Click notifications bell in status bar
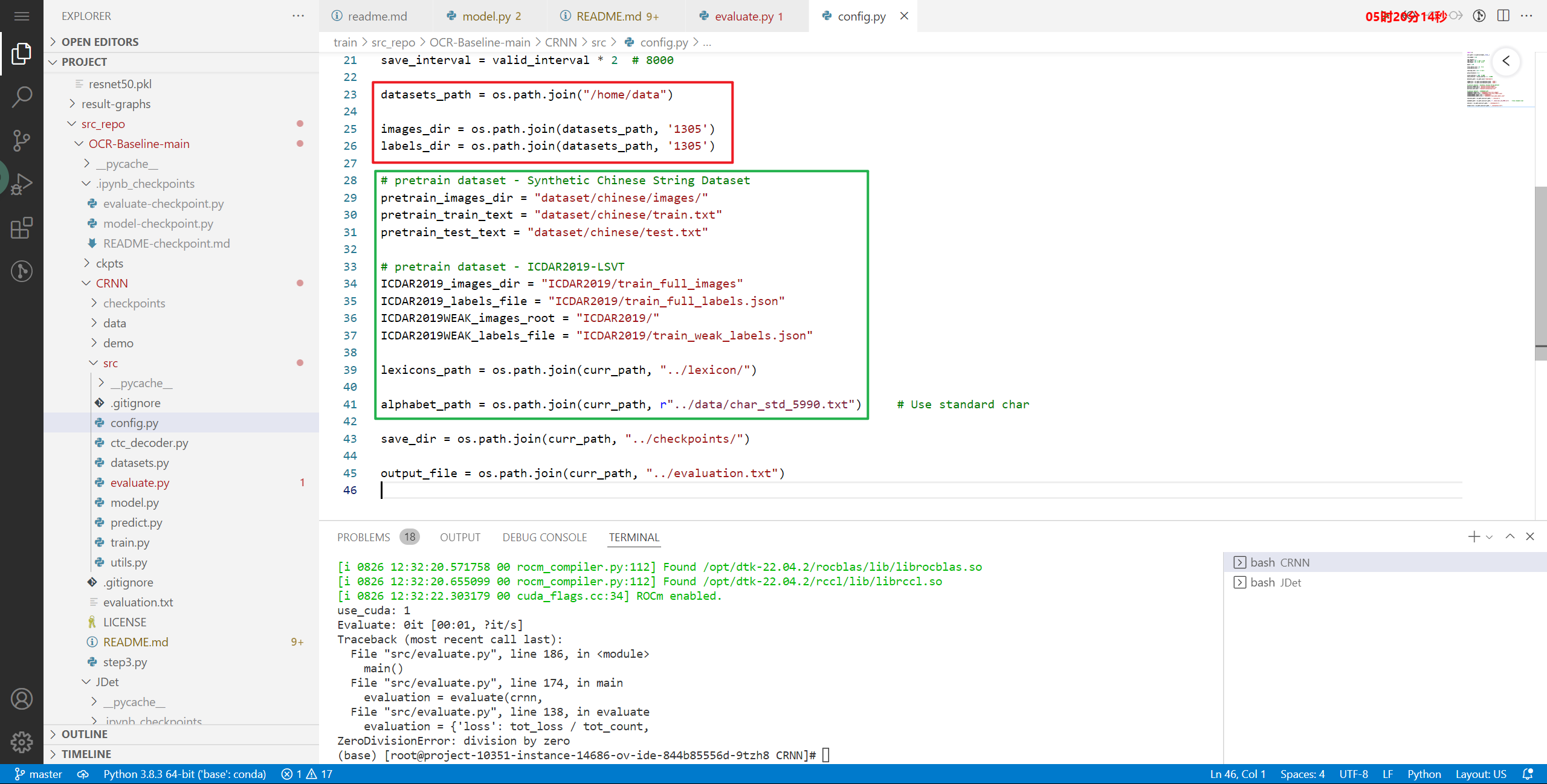This screenshot has width=1547, height=784. [x=1528, y=774]
